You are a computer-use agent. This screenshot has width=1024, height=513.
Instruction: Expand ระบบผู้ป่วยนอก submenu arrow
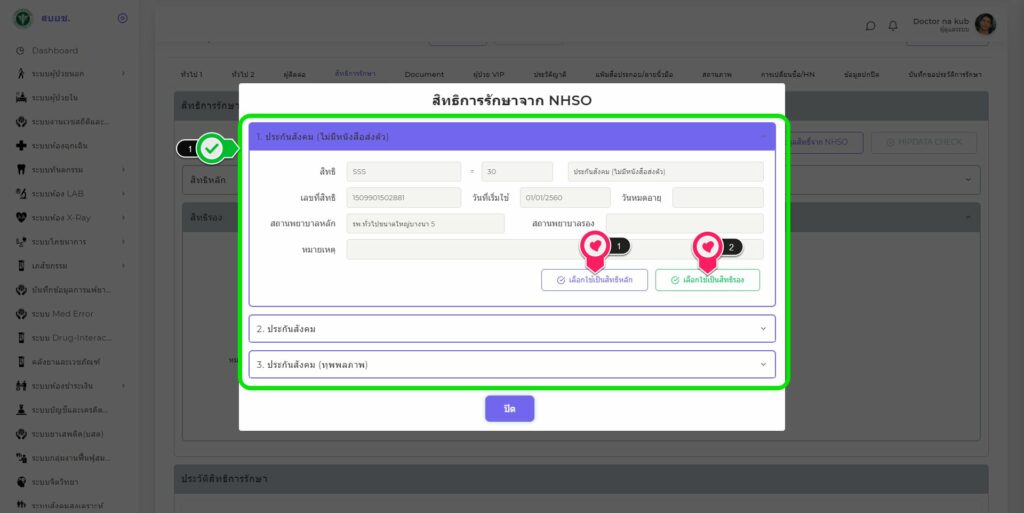tap(123, 74)
